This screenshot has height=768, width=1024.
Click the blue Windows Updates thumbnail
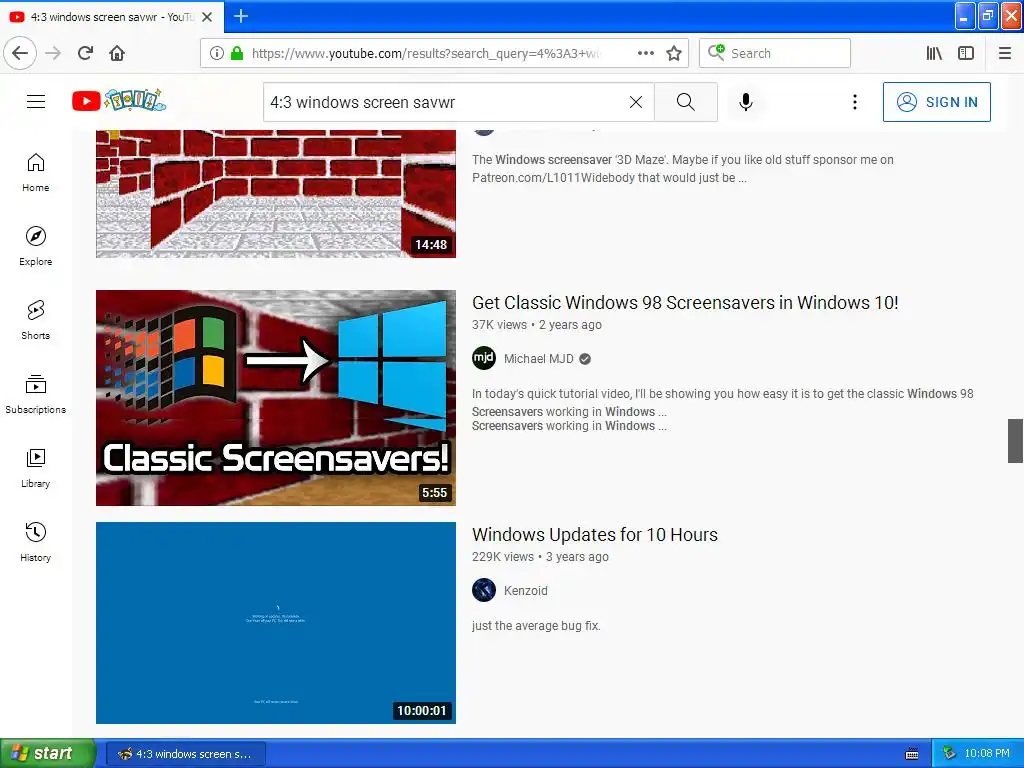click(x=276, y=622)
